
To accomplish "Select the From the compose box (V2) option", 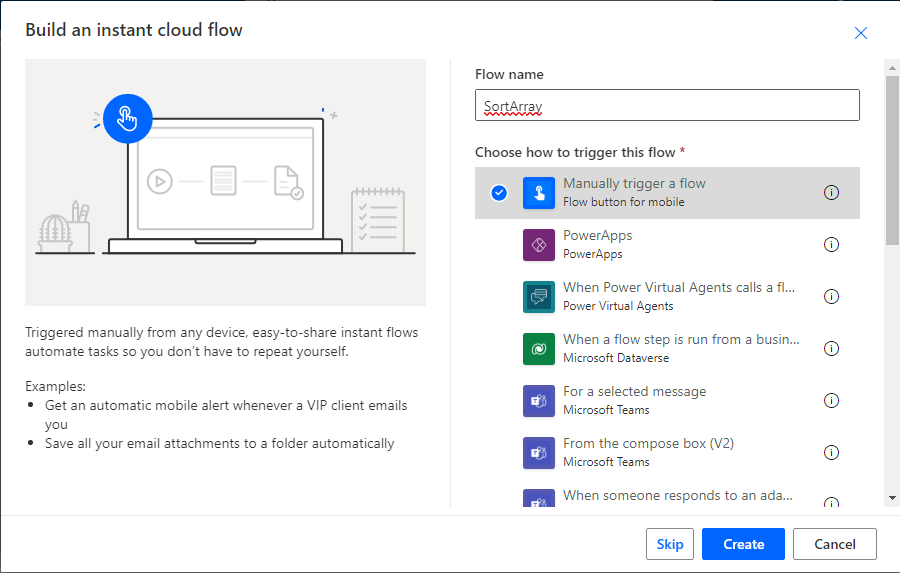I will (x=667, y=452).
